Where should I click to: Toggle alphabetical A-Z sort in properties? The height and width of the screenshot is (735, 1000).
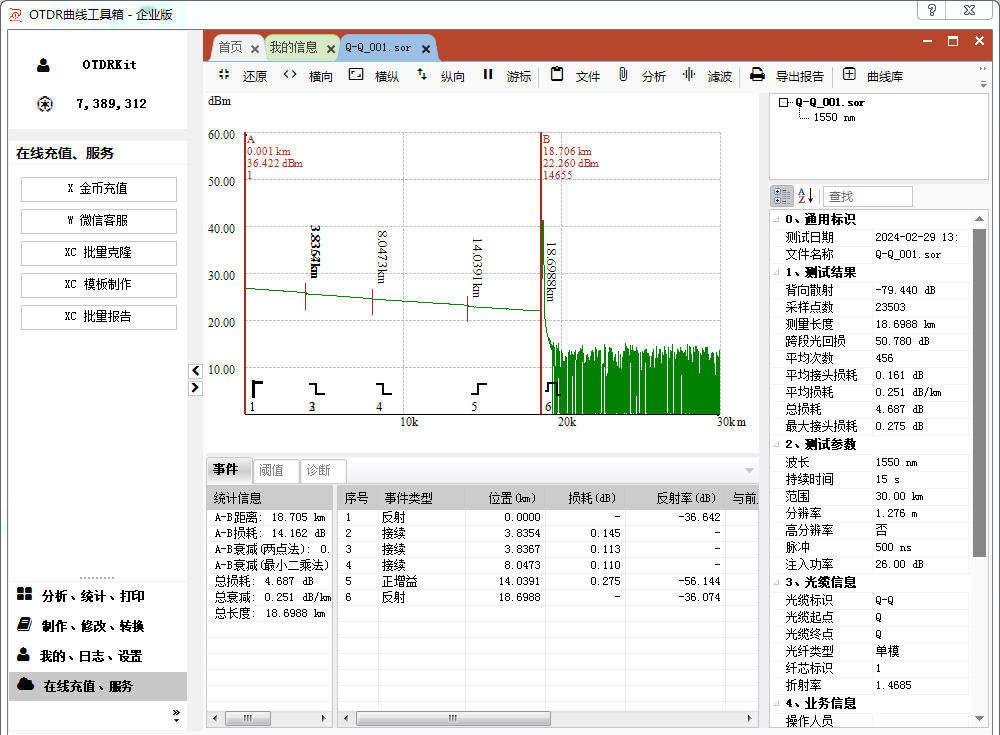(x=806, y=196)
